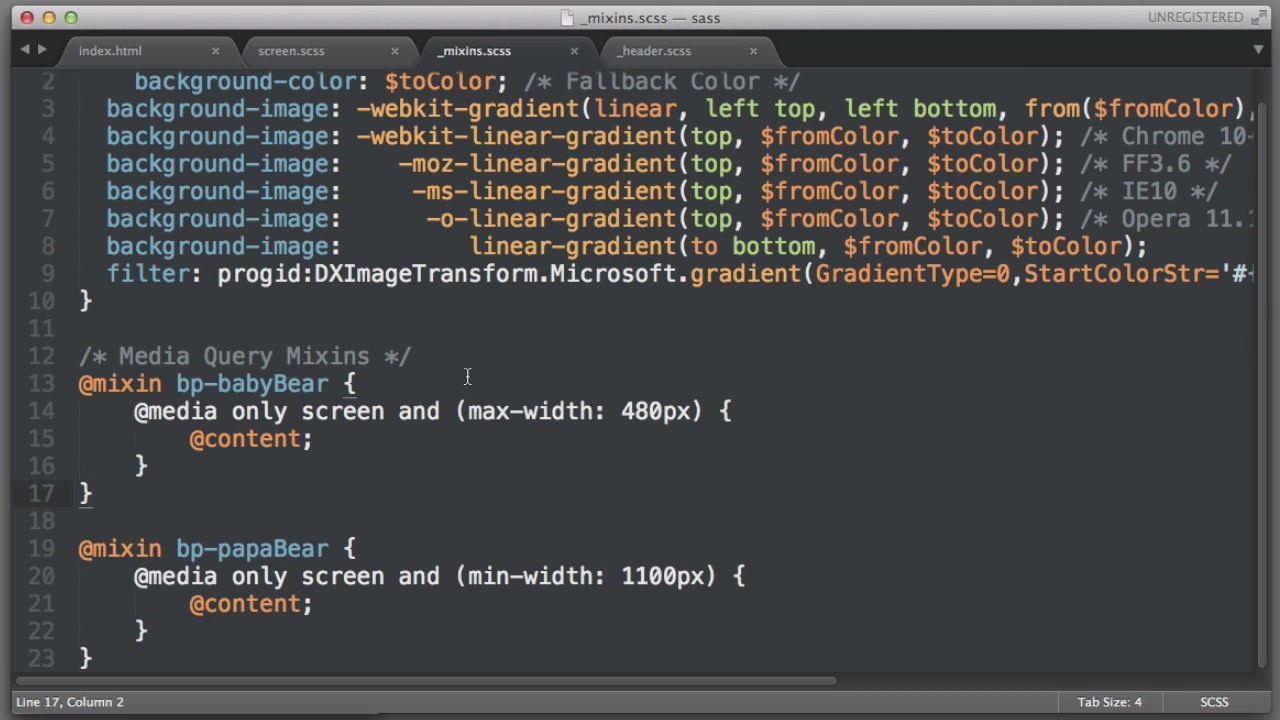The height and width of the screenshot is (720, 1280).
Task: Click the closing brace on line 17
Action: coord(85,494)
